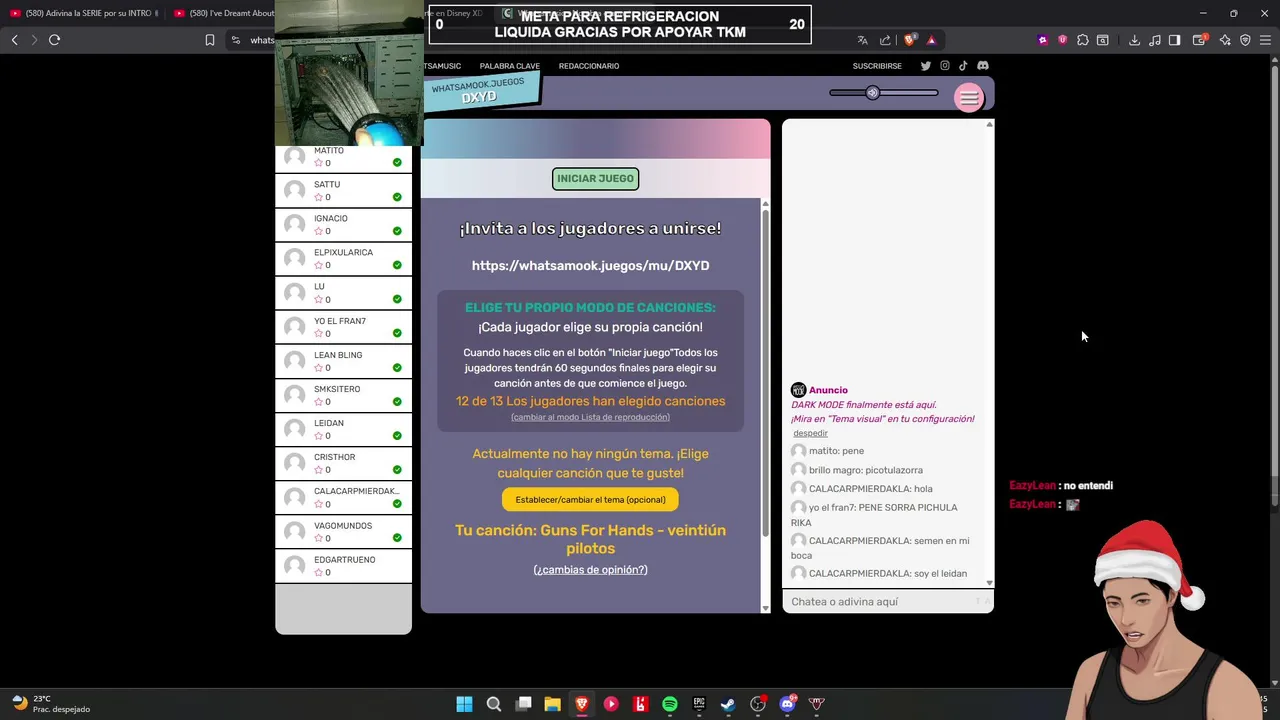Image resolution: width=1280 pixels, height=720 pixels.
Task: Open site settings icon in address bar
Action: pos(235,40)
